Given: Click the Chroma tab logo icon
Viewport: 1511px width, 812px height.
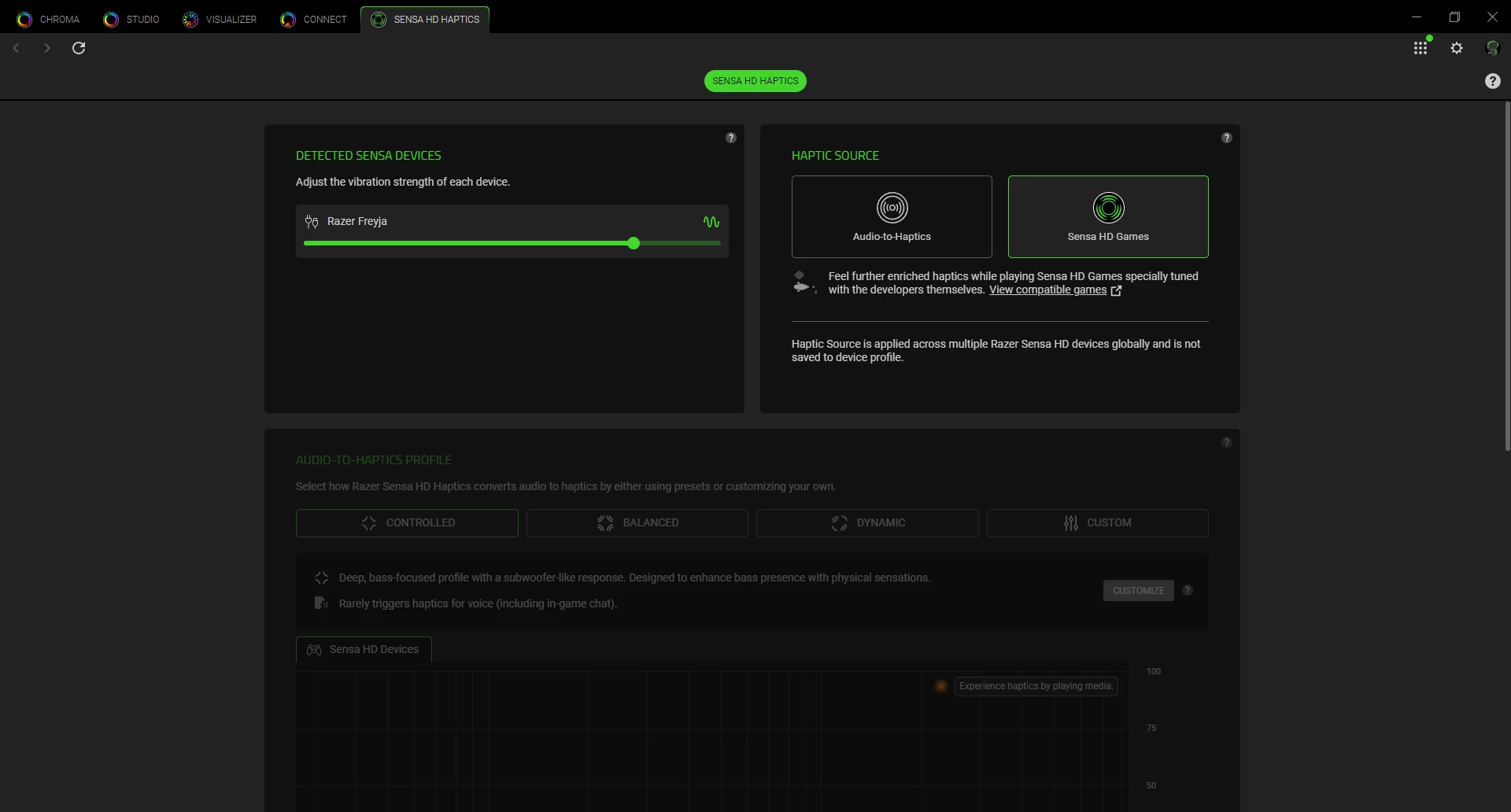Looking at the screenshot, I should [24, 20].
